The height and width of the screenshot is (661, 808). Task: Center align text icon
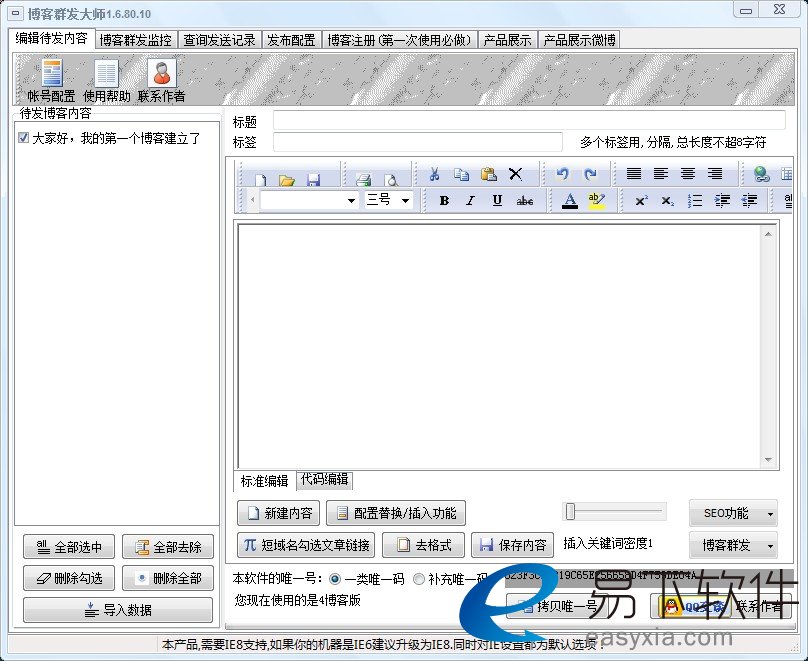(688, 174)
